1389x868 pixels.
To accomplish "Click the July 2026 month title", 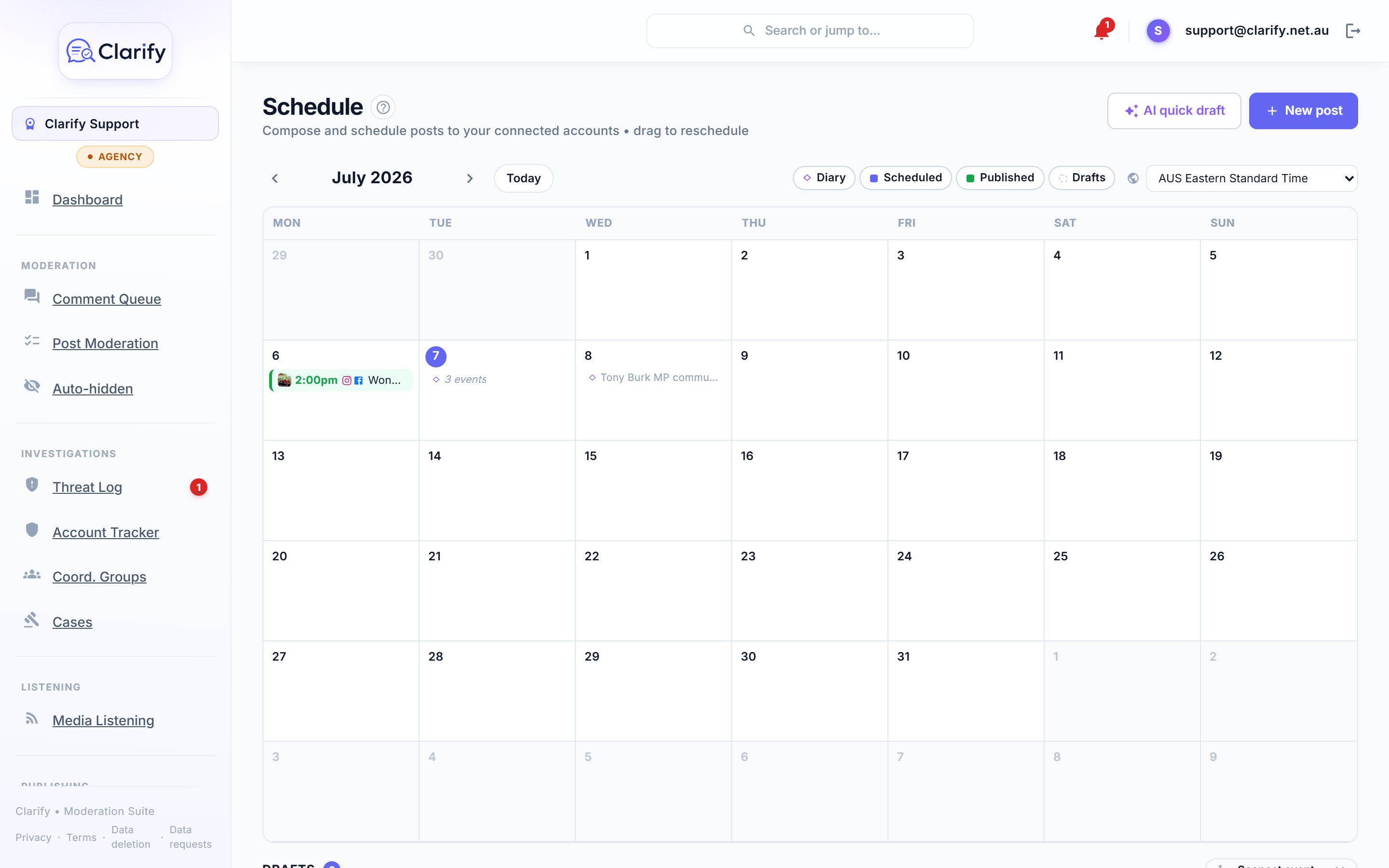I will point(372,177).
